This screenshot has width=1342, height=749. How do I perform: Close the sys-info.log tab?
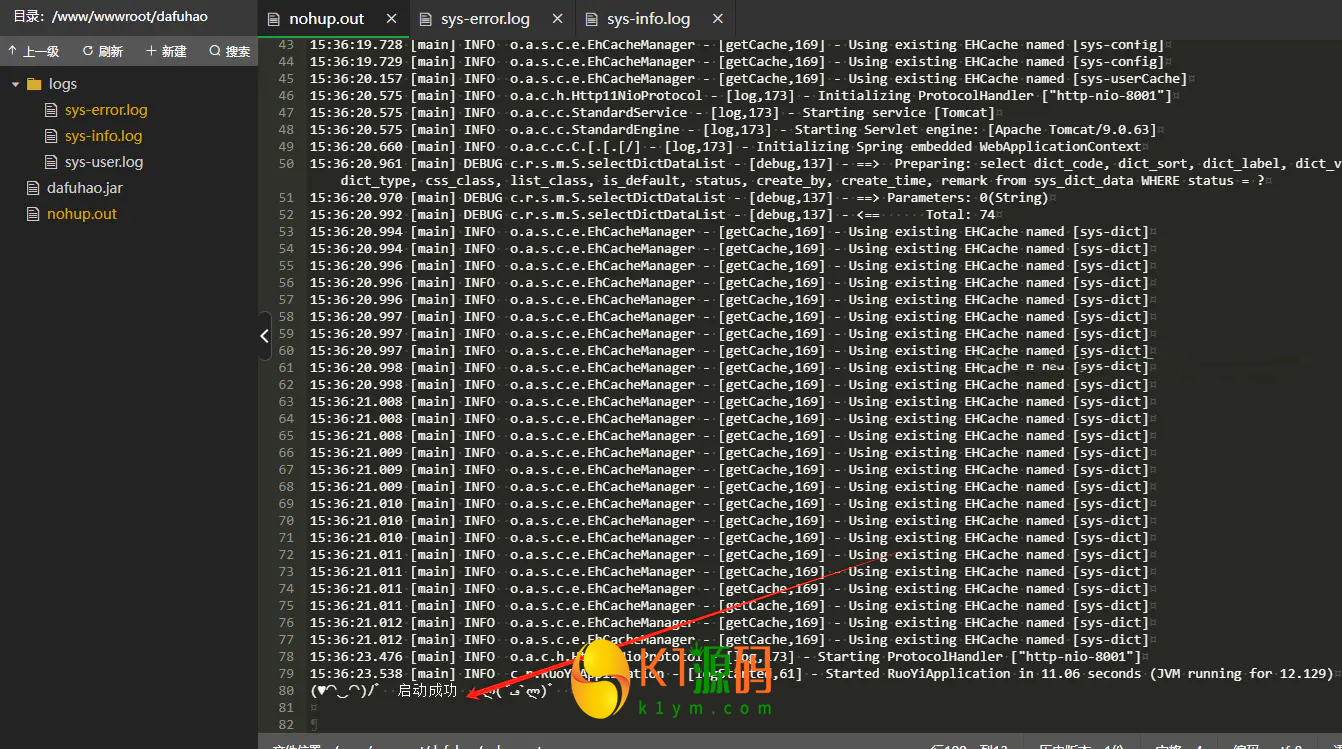pyautogui.click(x=716, y=19)
